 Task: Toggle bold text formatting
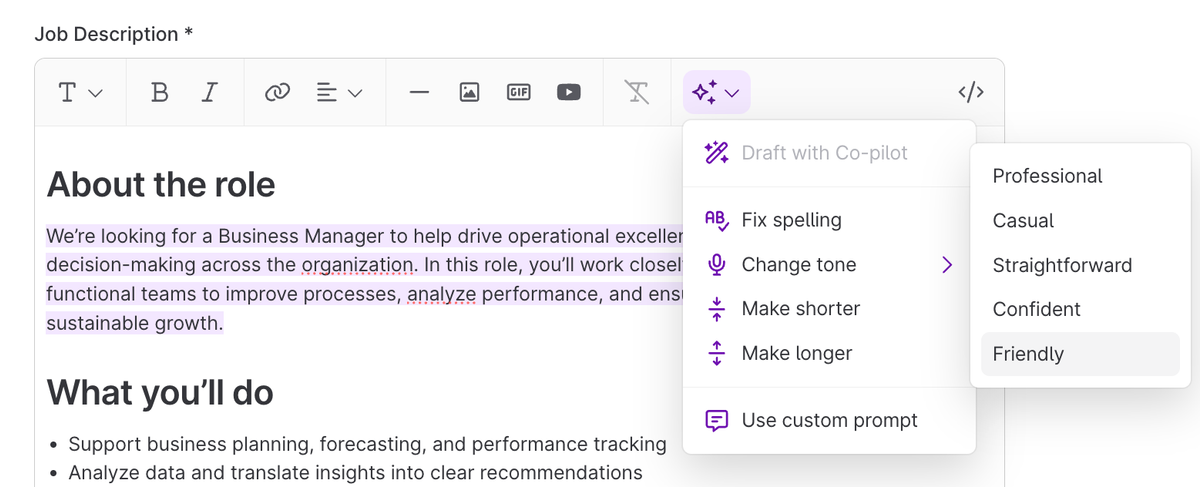click(x=159, y=92)
